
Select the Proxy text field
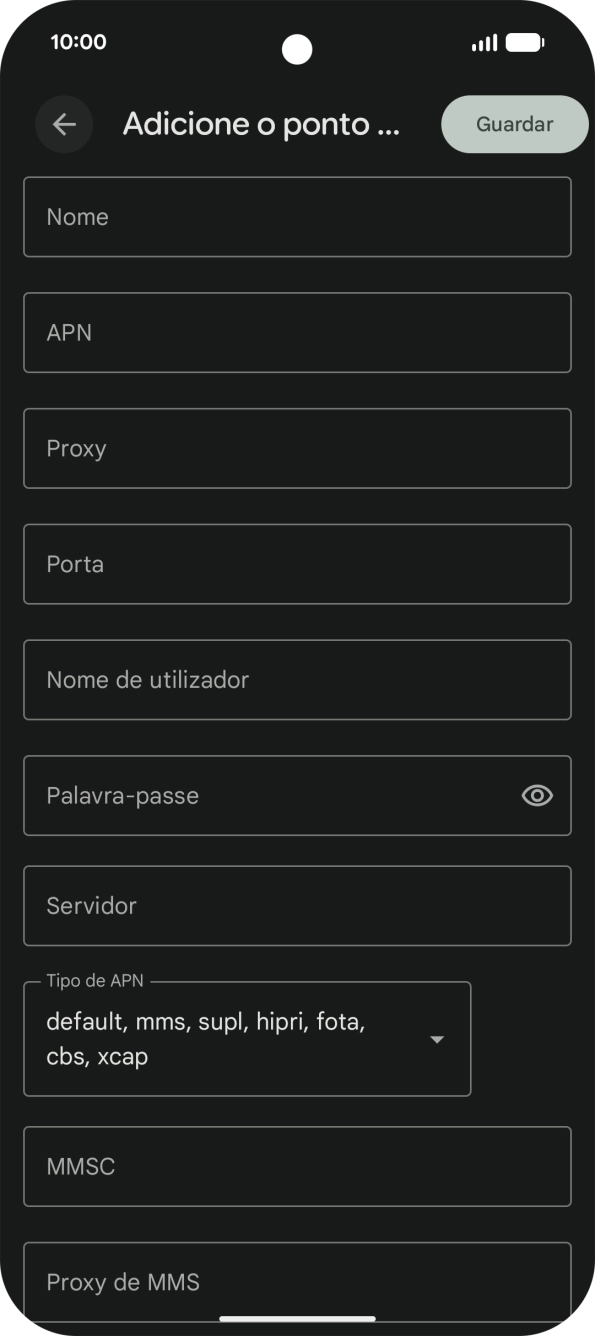[x=297, y=448]
